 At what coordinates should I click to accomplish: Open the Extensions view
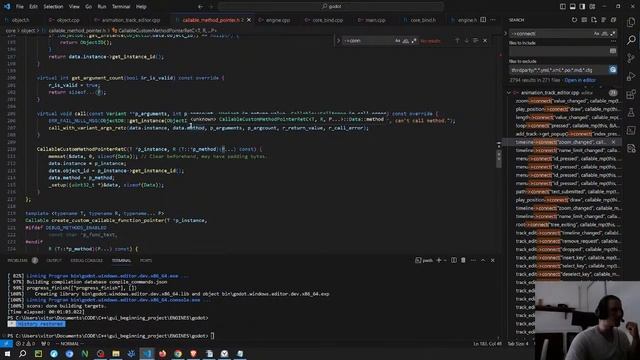point(631,94)
